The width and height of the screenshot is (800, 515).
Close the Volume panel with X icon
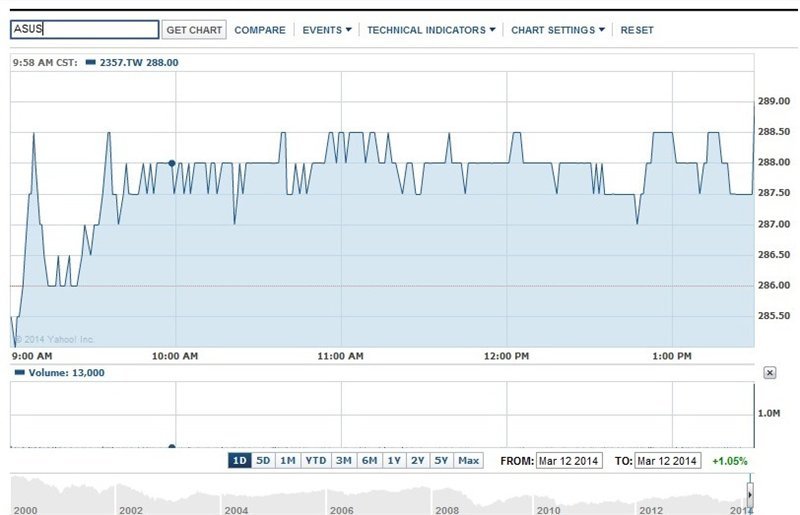(x=769, y=373)
